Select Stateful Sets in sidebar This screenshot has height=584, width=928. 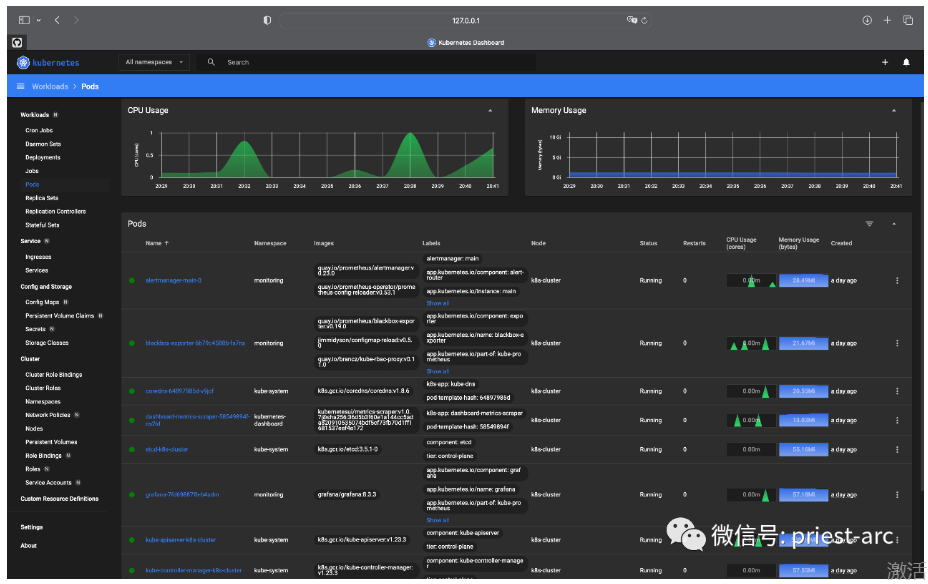43,225
